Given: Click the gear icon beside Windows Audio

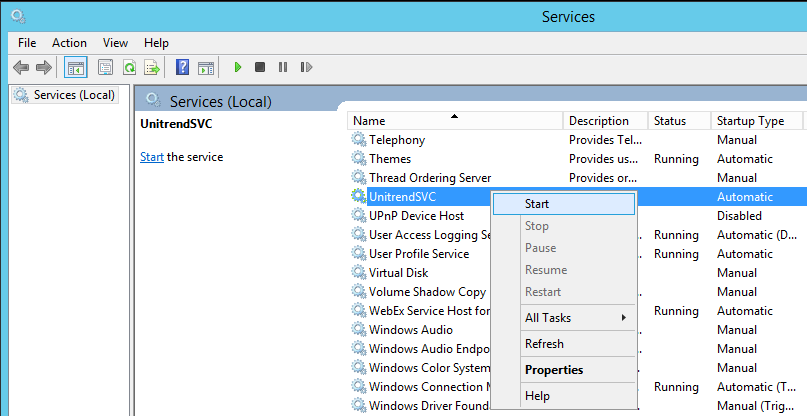Looking at the screenshot, I should [x=359, y=330].
